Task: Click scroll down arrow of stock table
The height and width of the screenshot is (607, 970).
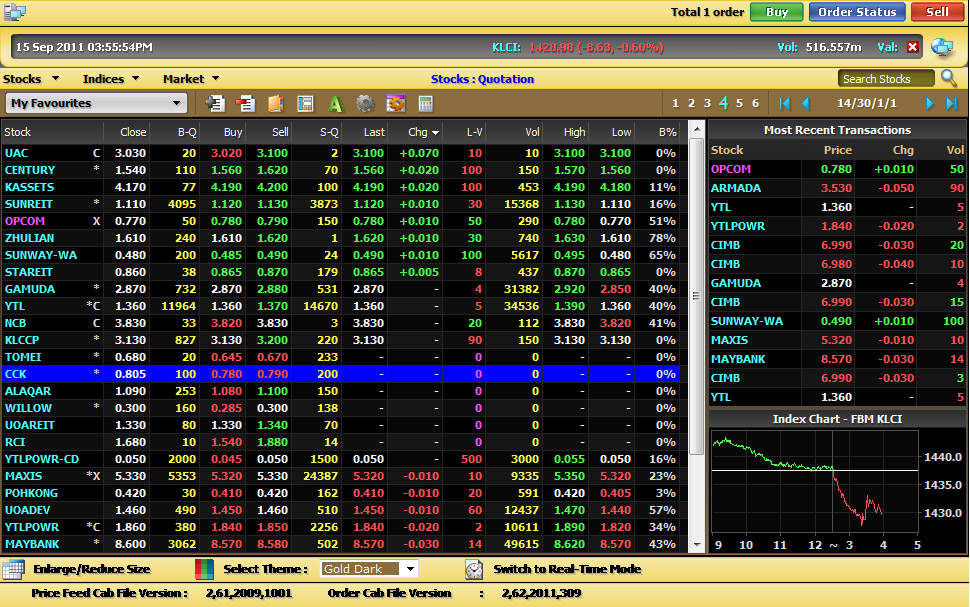Action: 697,545
